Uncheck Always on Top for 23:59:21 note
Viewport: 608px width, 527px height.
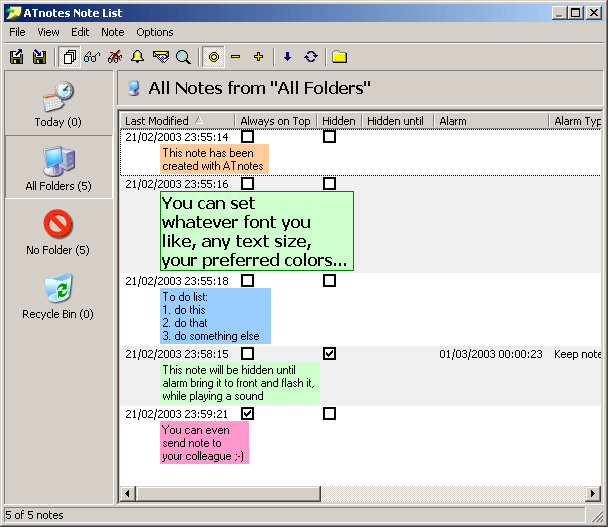tap(247, 413)
